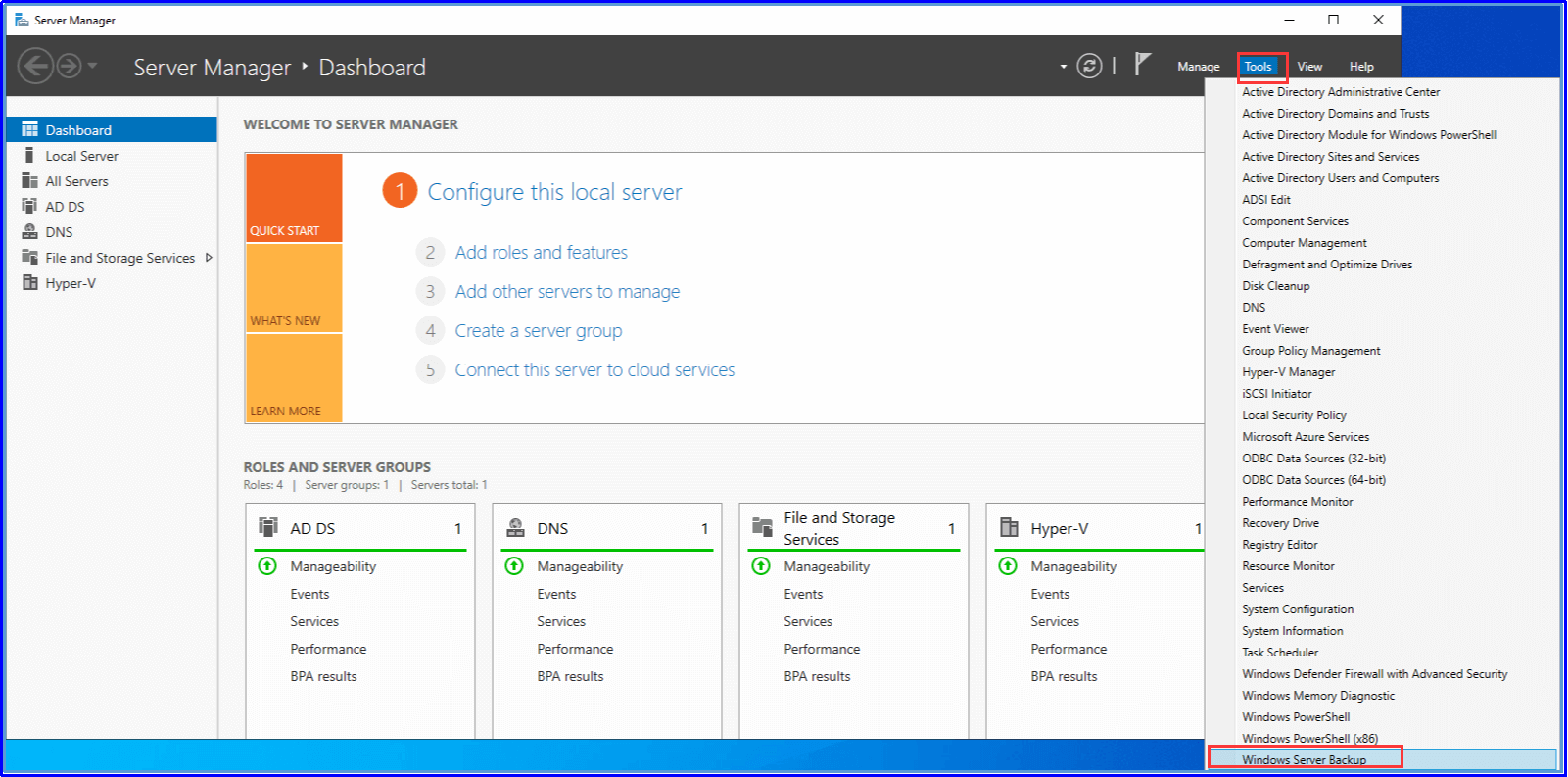This screenshot has width=1568, height=777.
Task: Select the QUICK START tile
Action: point(294,198)
